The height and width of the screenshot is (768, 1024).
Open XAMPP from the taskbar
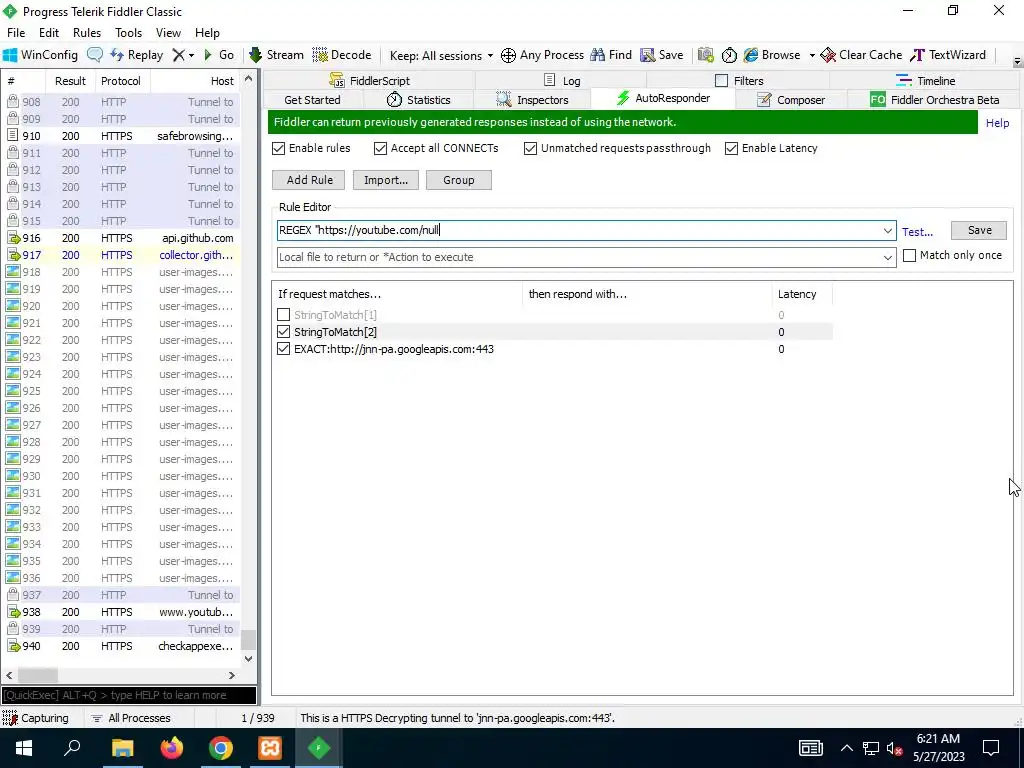[270, 748]
